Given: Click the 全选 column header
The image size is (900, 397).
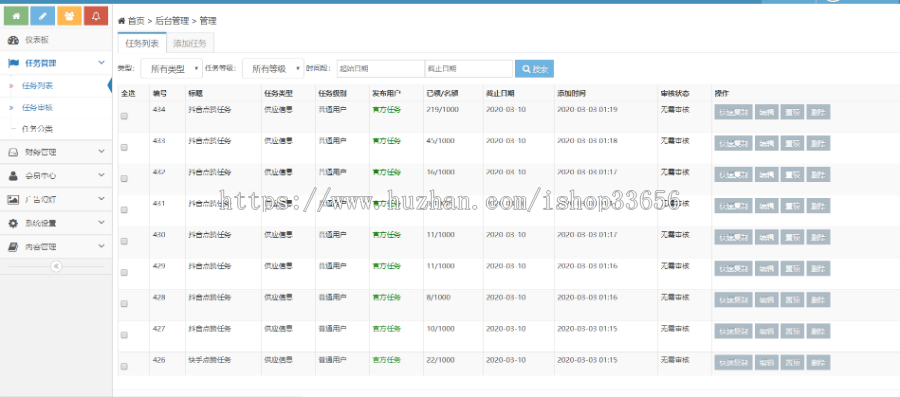Looking at the screenshot, I should click(x=128, y=94).
